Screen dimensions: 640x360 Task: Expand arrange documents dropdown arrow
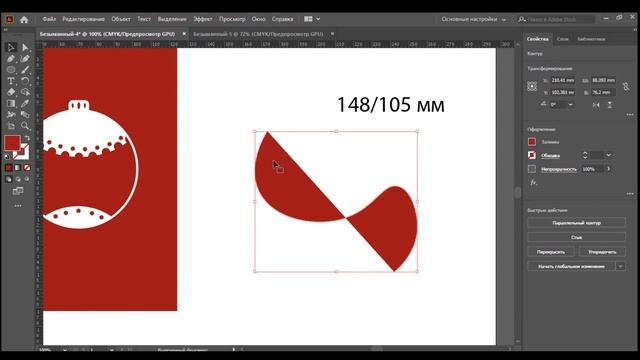click(318, 19)
